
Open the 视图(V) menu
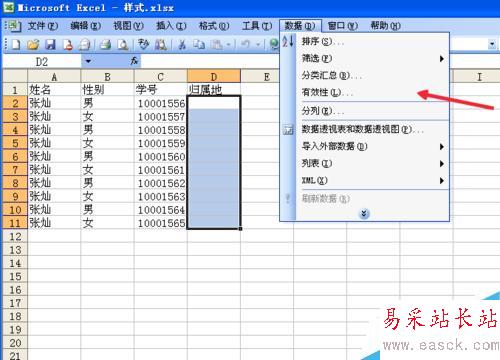[128, 26]
